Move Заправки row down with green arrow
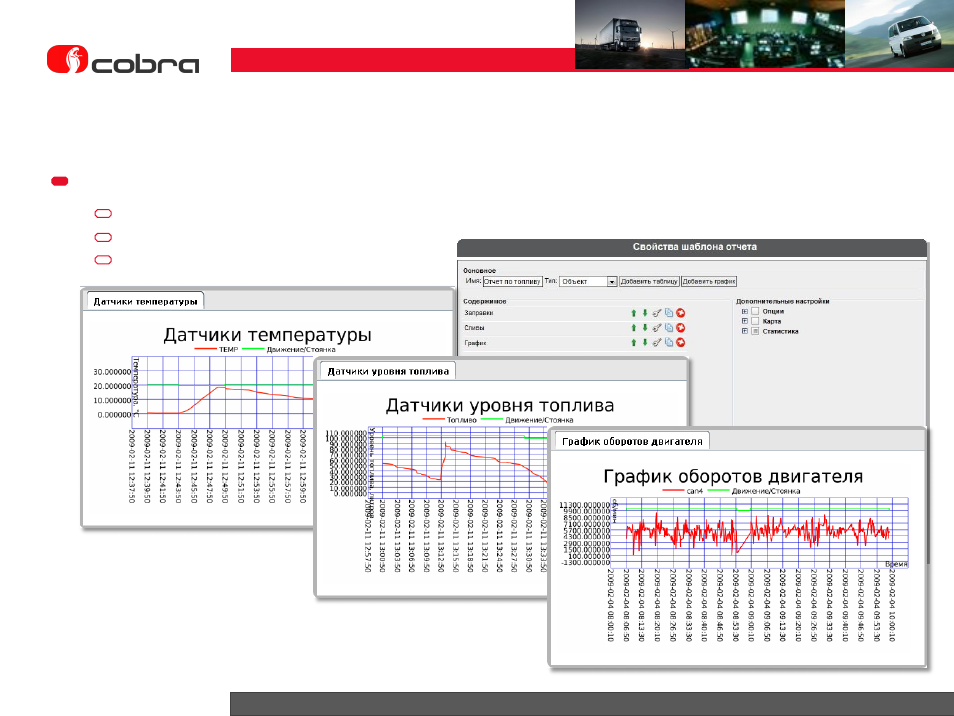 click(645, 313)
